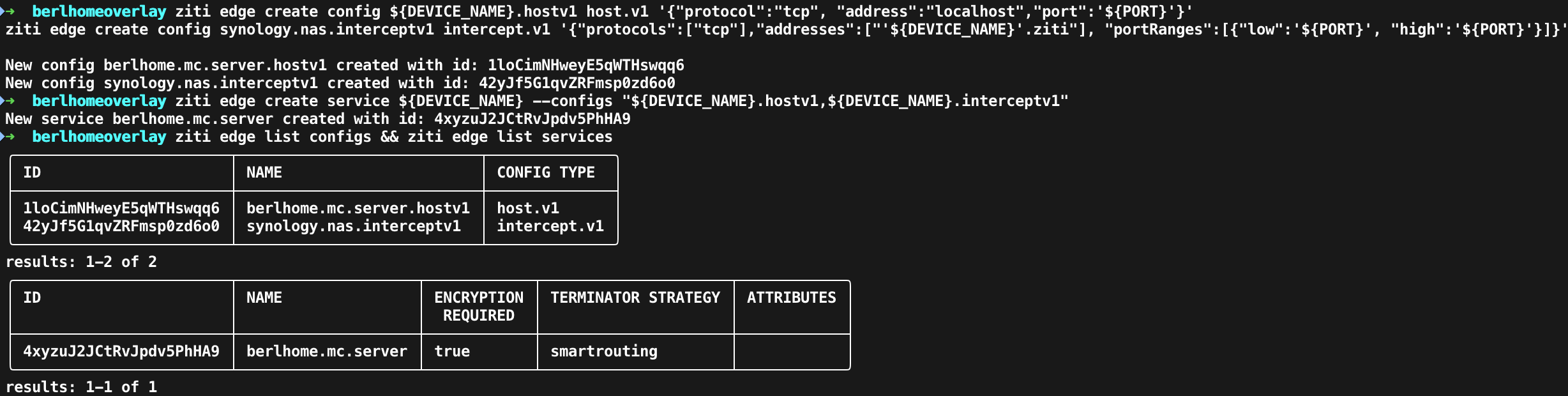Click the ATTRIBUTES column header

pos(791,298)
